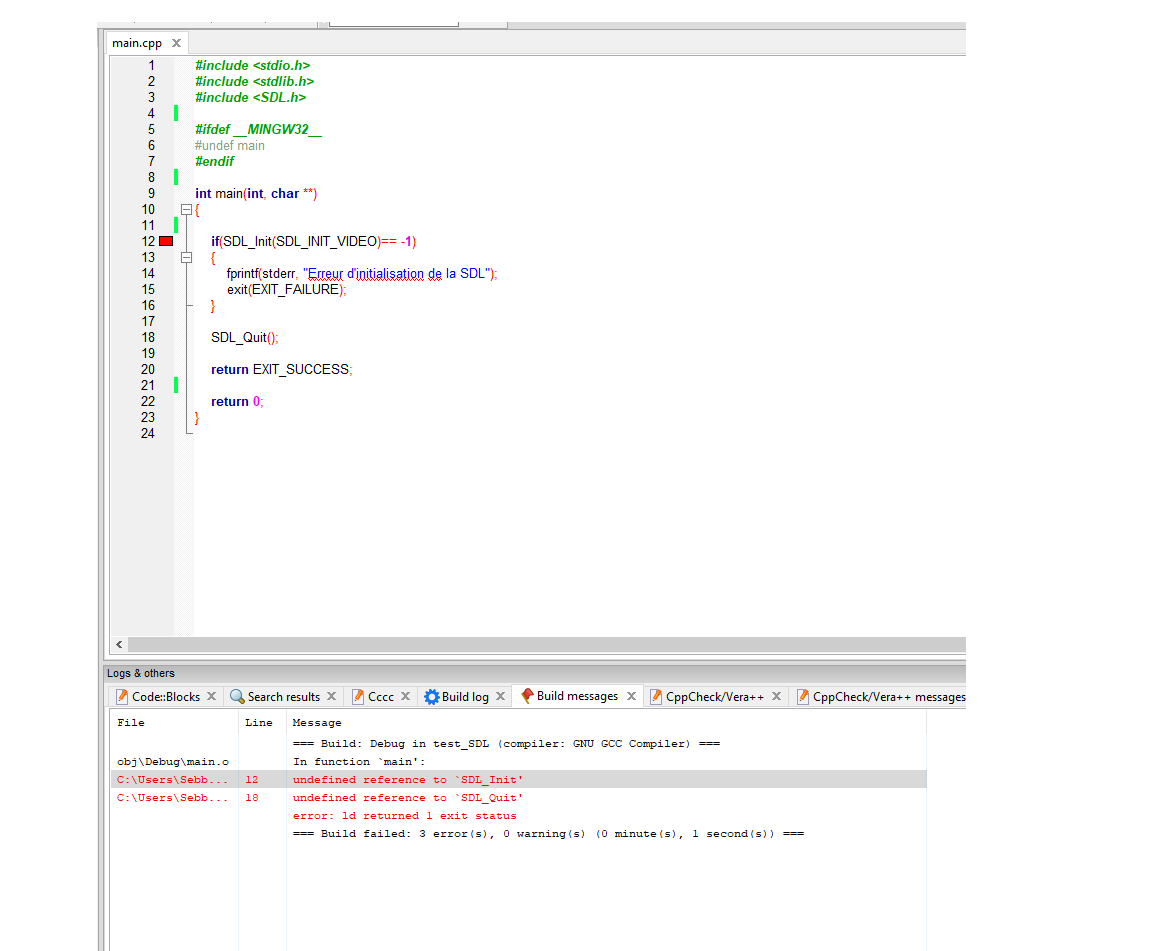Select the main.cpp editor tab
The height and width of the screenshot is (951, 1152).
click(x=136, y=43)
